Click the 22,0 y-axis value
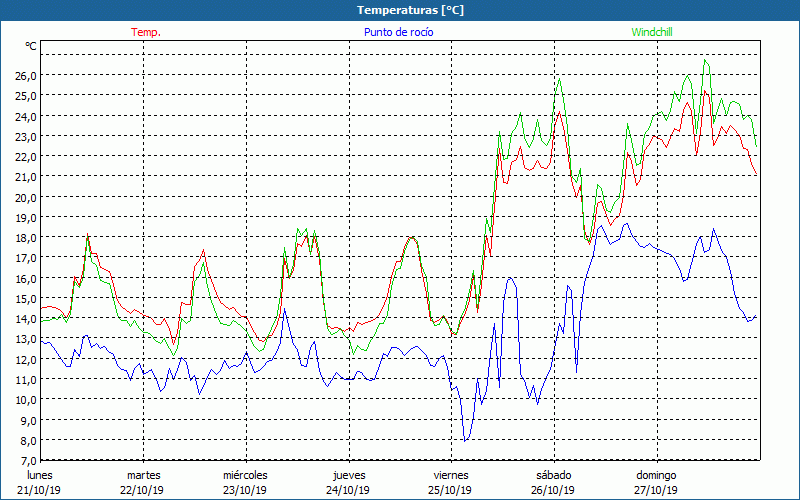 (26, 157)
